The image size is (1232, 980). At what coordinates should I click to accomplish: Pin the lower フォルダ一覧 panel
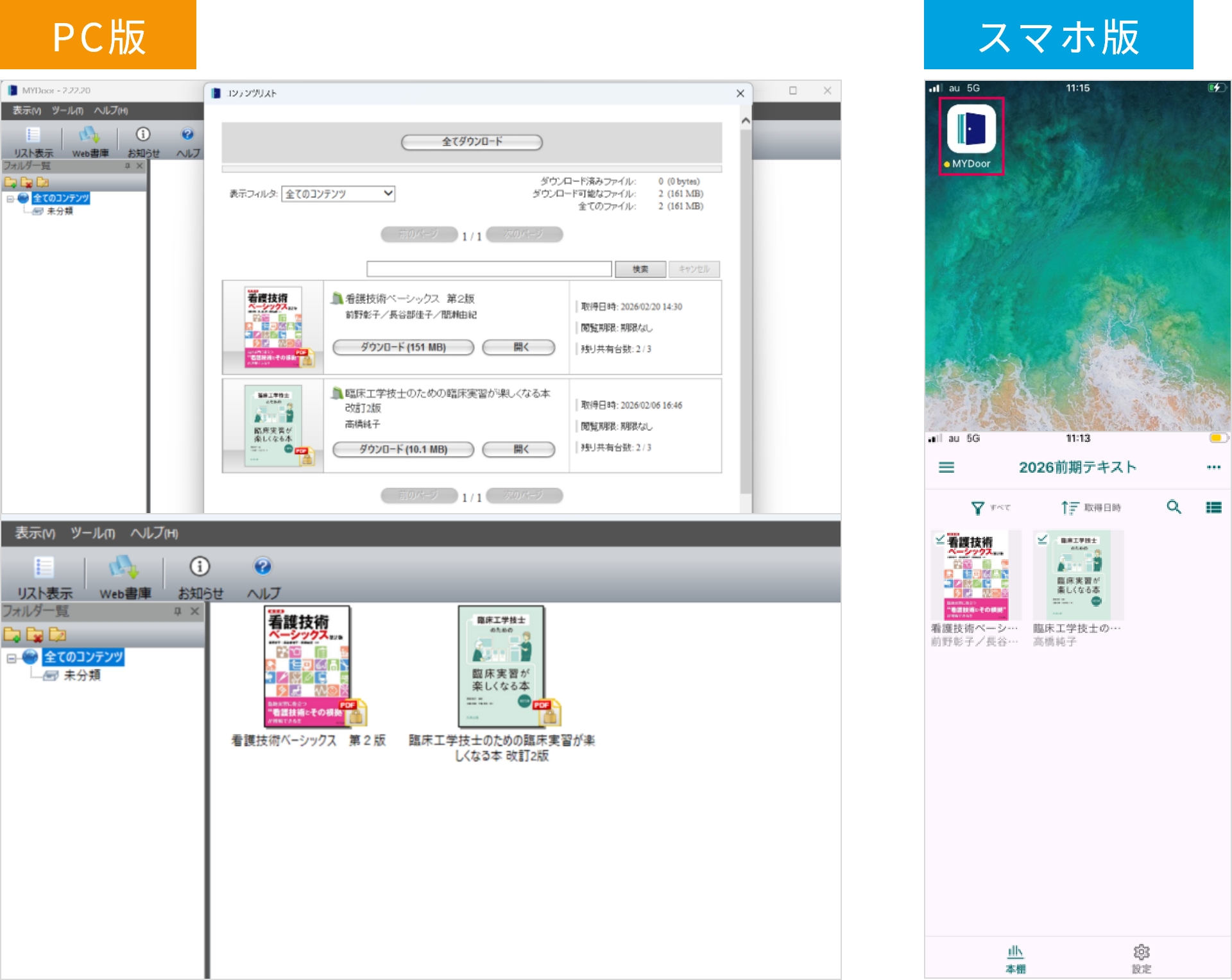click(178, 612)
